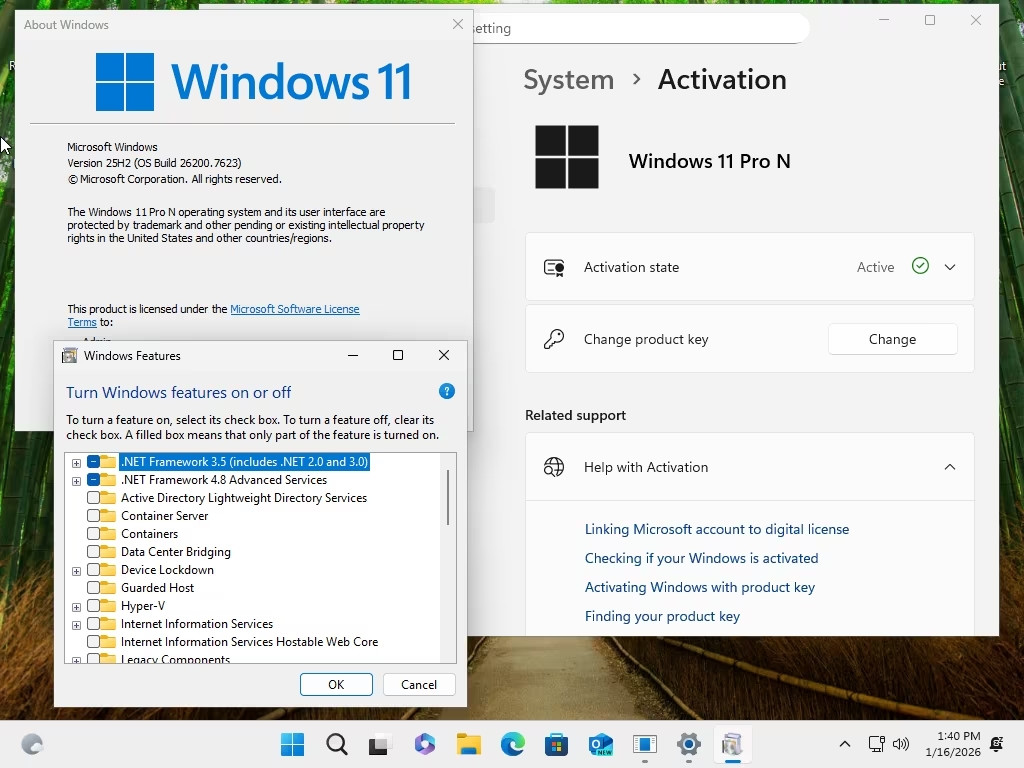Click the product key icon

[554, 339]
